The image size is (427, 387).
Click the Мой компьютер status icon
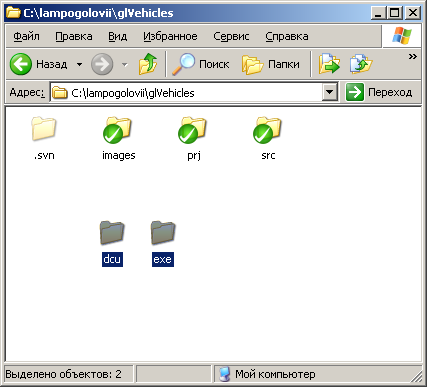coord(225,374)
